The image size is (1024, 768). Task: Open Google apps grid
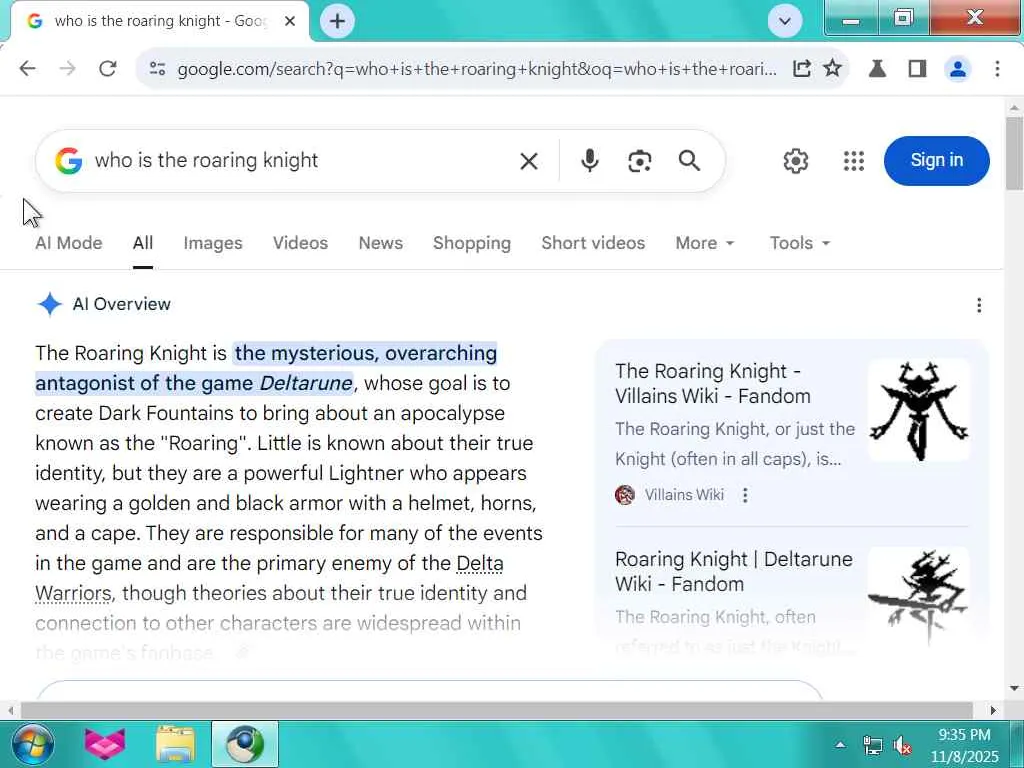click(854, 161)
